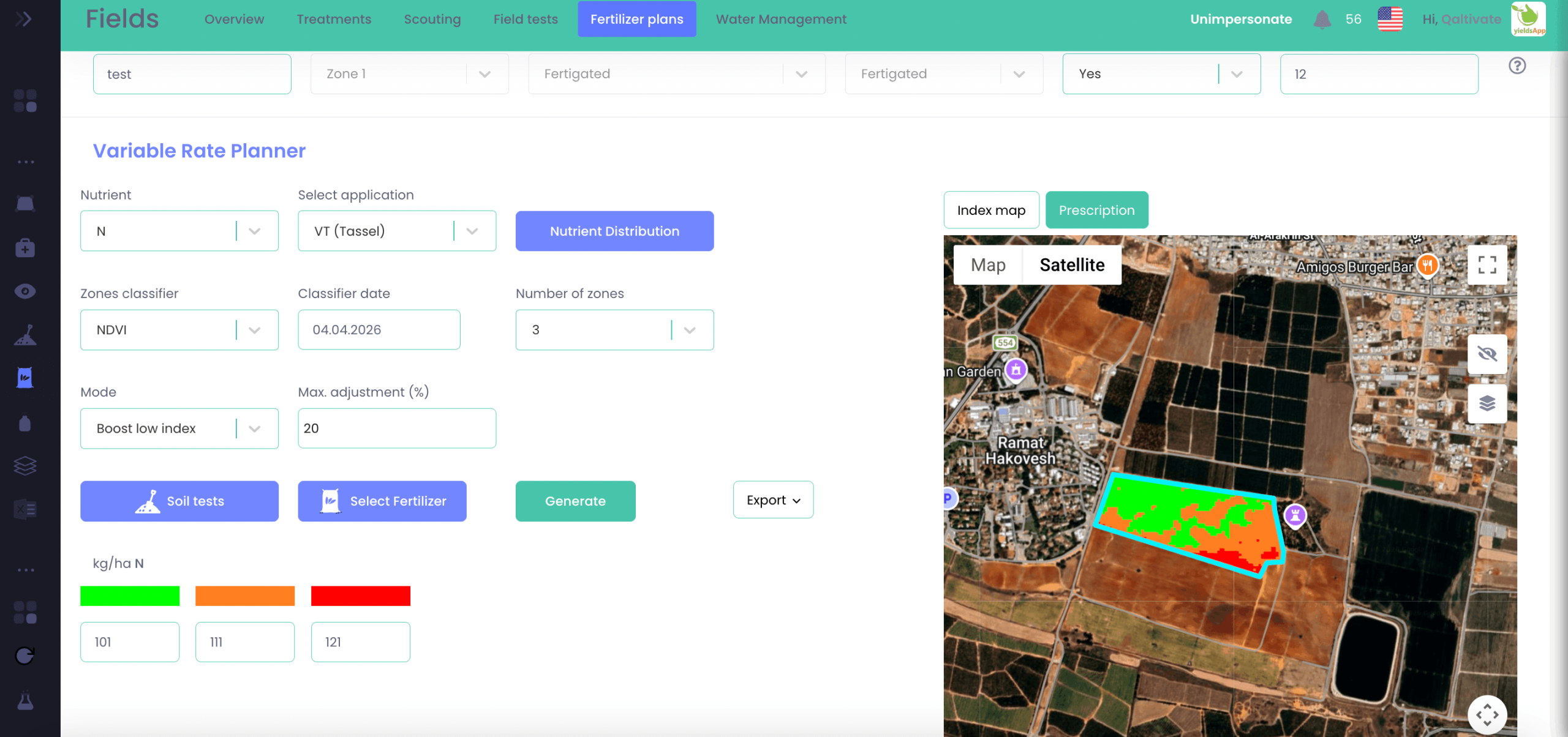
Task: Go to the Scouting tab
Action: [x=432, y=19]
